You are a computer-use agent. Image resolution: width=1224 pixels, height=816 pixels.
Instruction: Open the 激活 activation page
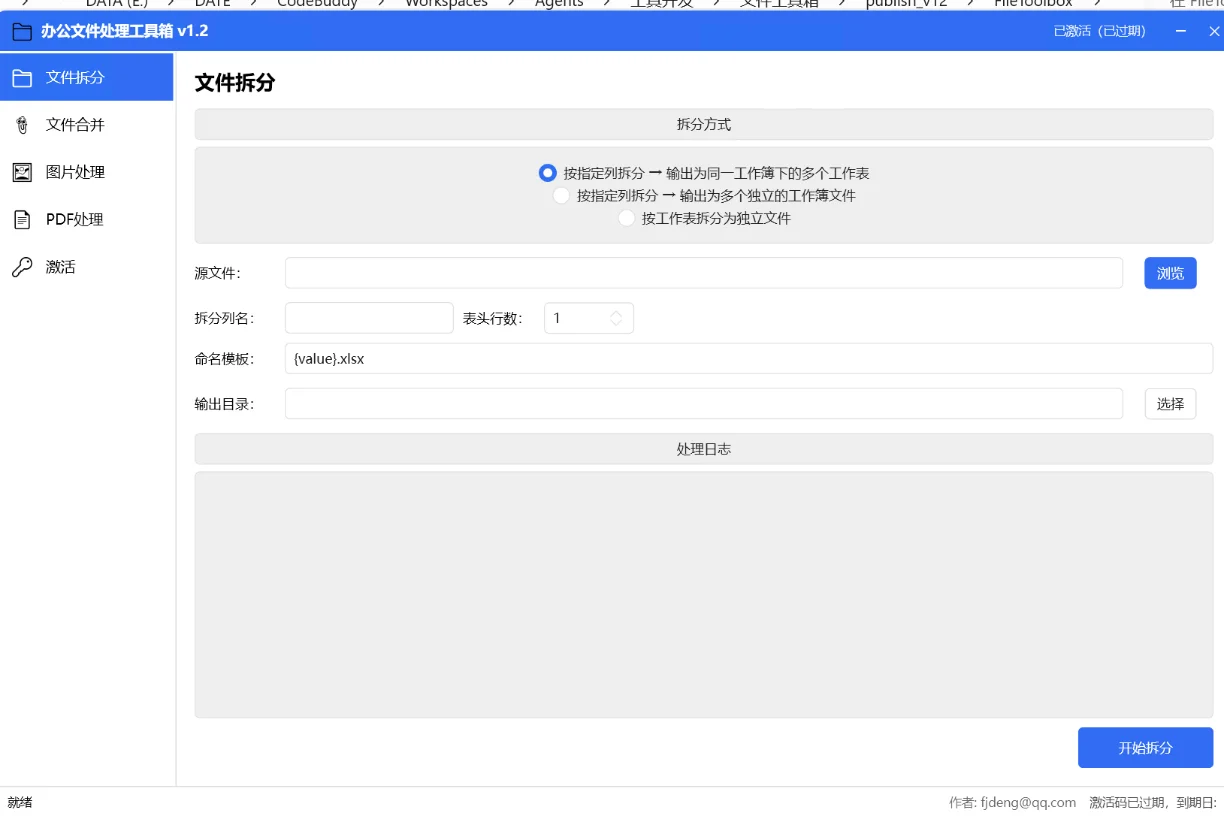(x=87, y=267)
